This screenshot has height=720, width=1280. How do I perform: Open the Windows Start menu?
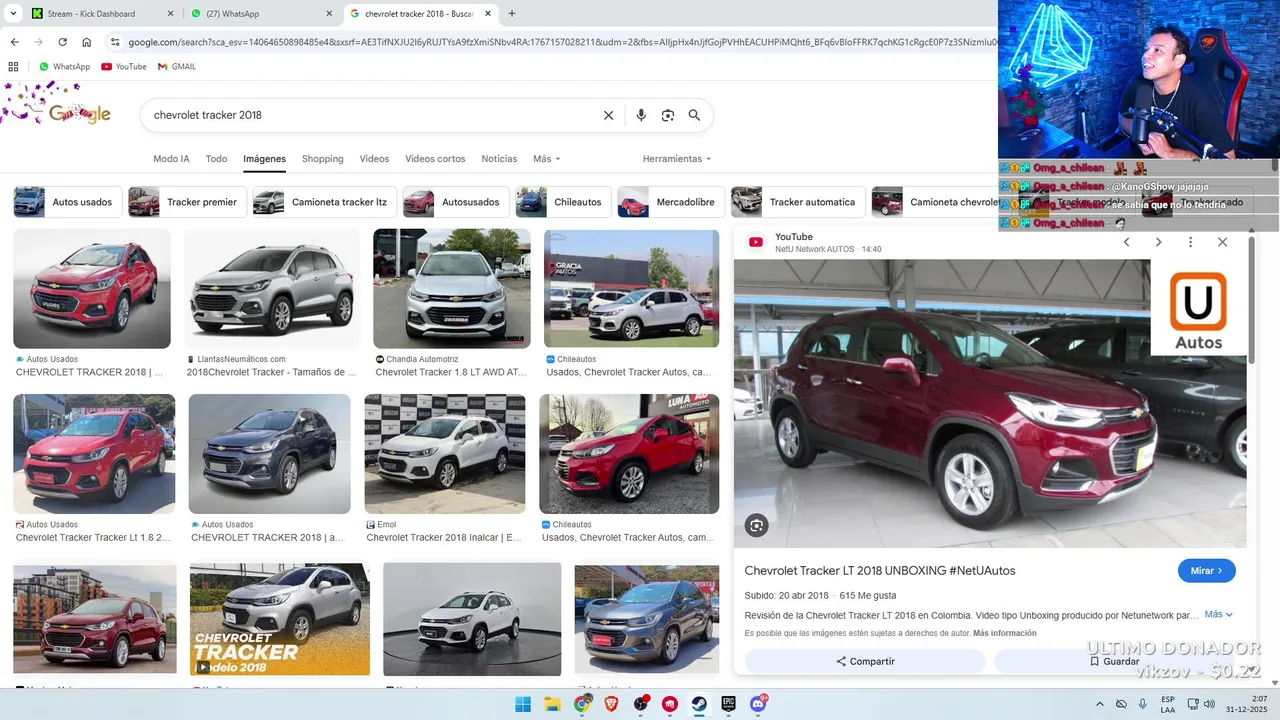523,704
